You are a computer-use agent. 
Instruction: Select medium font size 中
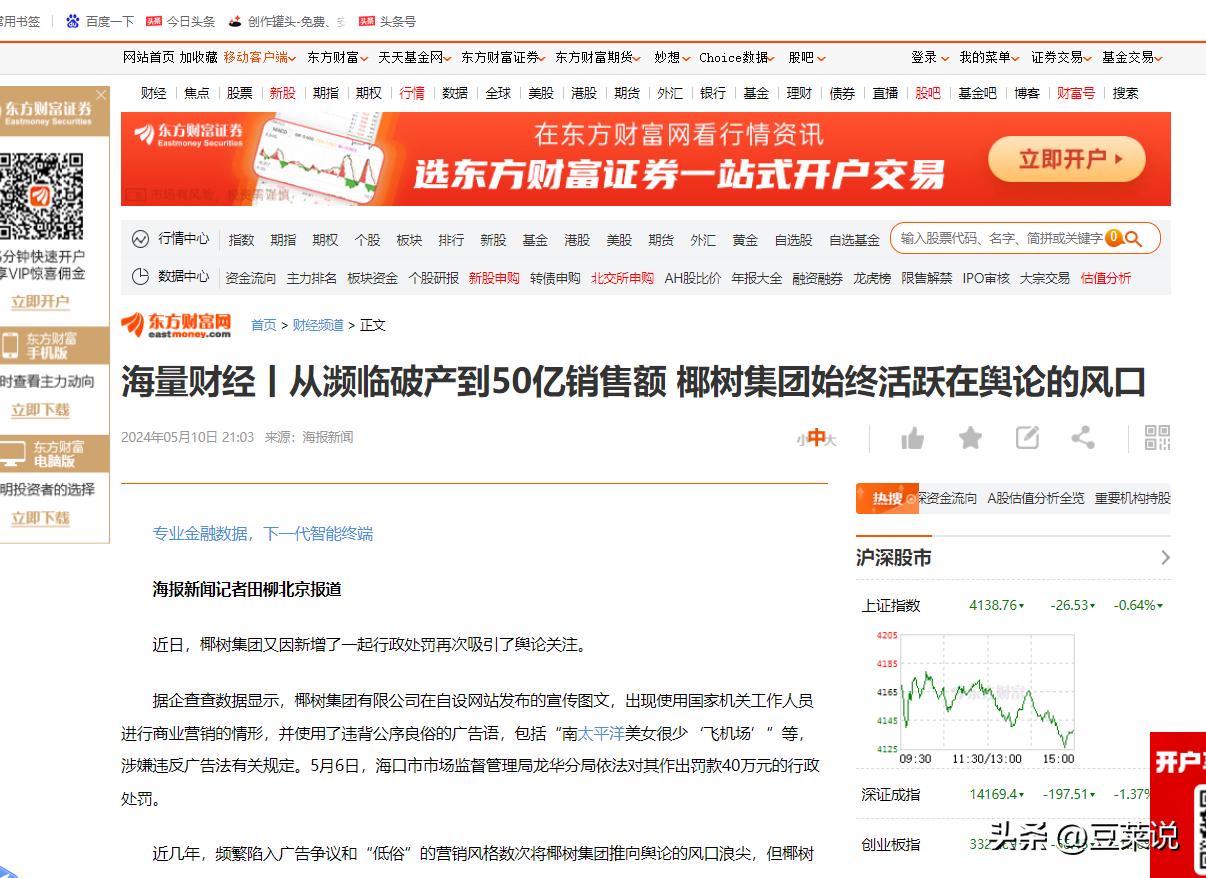(816, 437)
